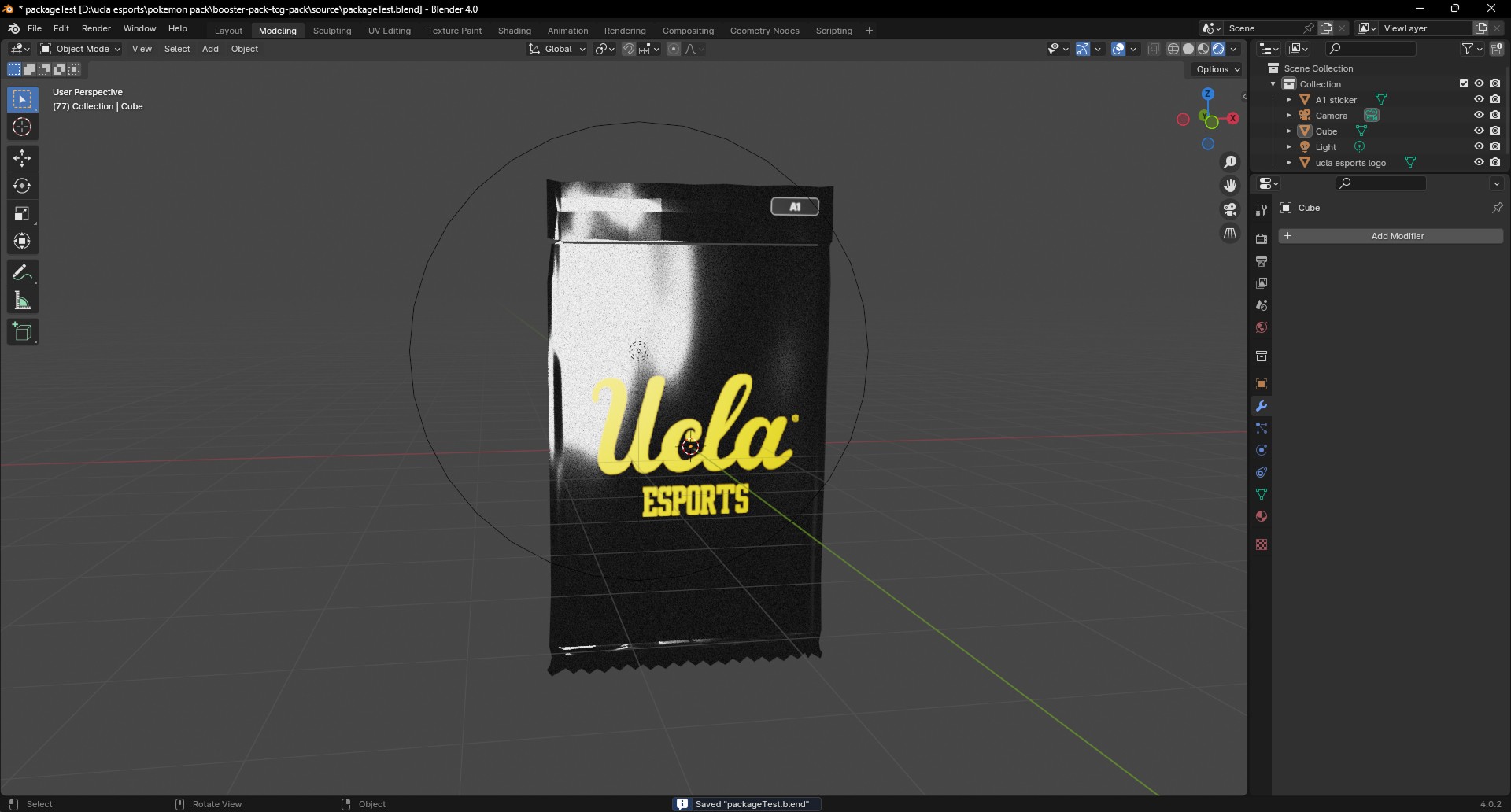Toggle snapping magnet in header
1511x812 pixels.
629,49
